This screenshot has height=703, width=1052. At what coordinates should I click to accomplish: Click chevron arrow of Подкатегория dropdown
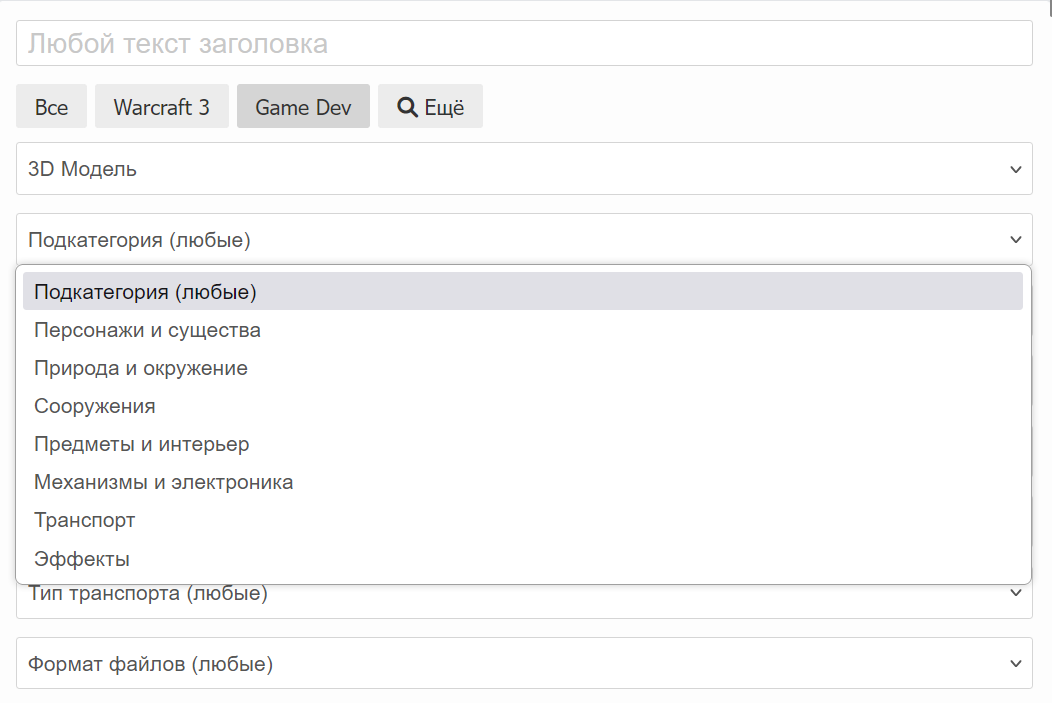(1016, 240)
